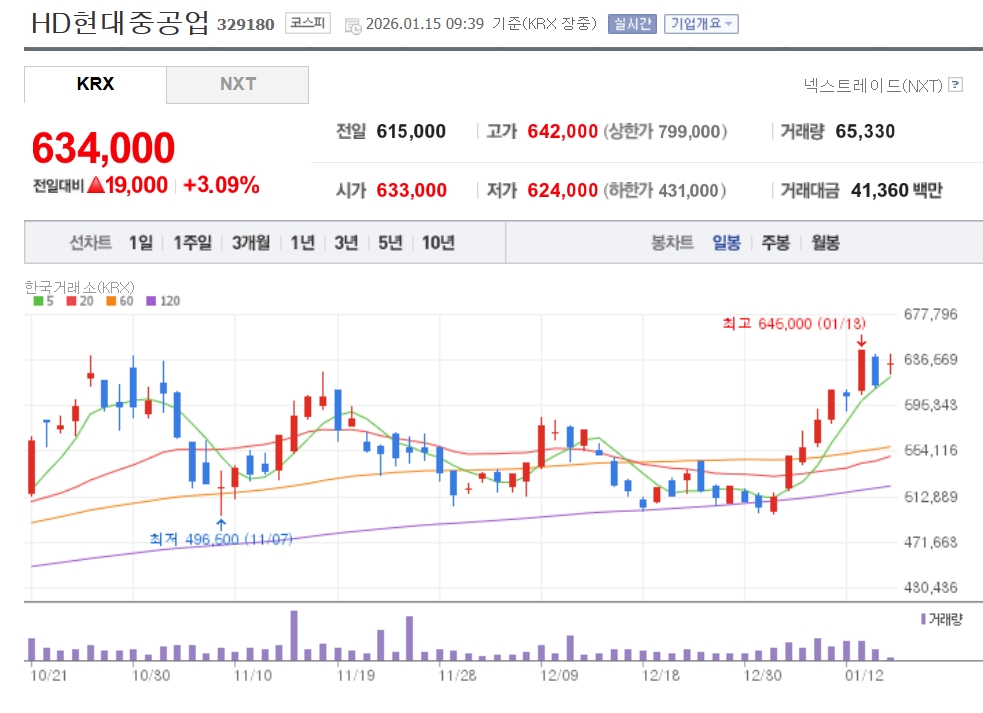This screenshot has height=713, width=983.
Task: Click the orange 60-day moving average swatch
Action: (111, 301)
